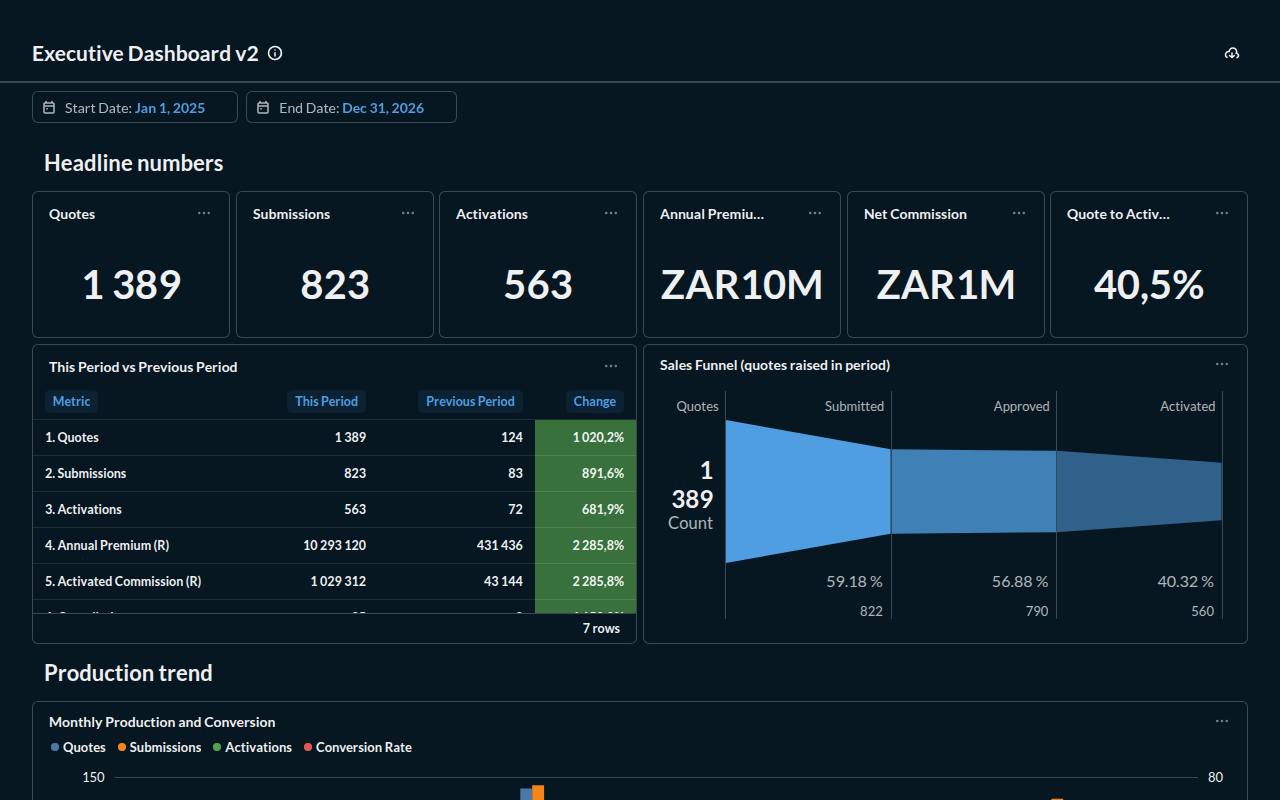This screenshot has height=800, width=1280.
Task: Click the 1 020,2% change cell
Action: [586, 437]
